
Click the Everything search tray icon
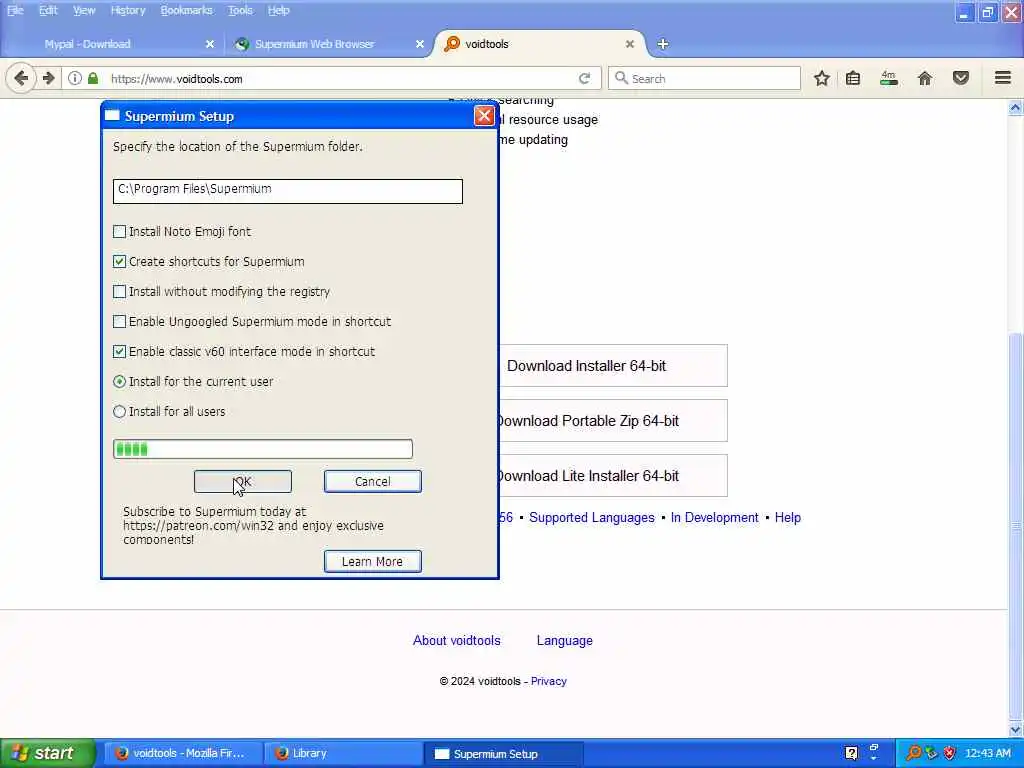pos(914,753)
